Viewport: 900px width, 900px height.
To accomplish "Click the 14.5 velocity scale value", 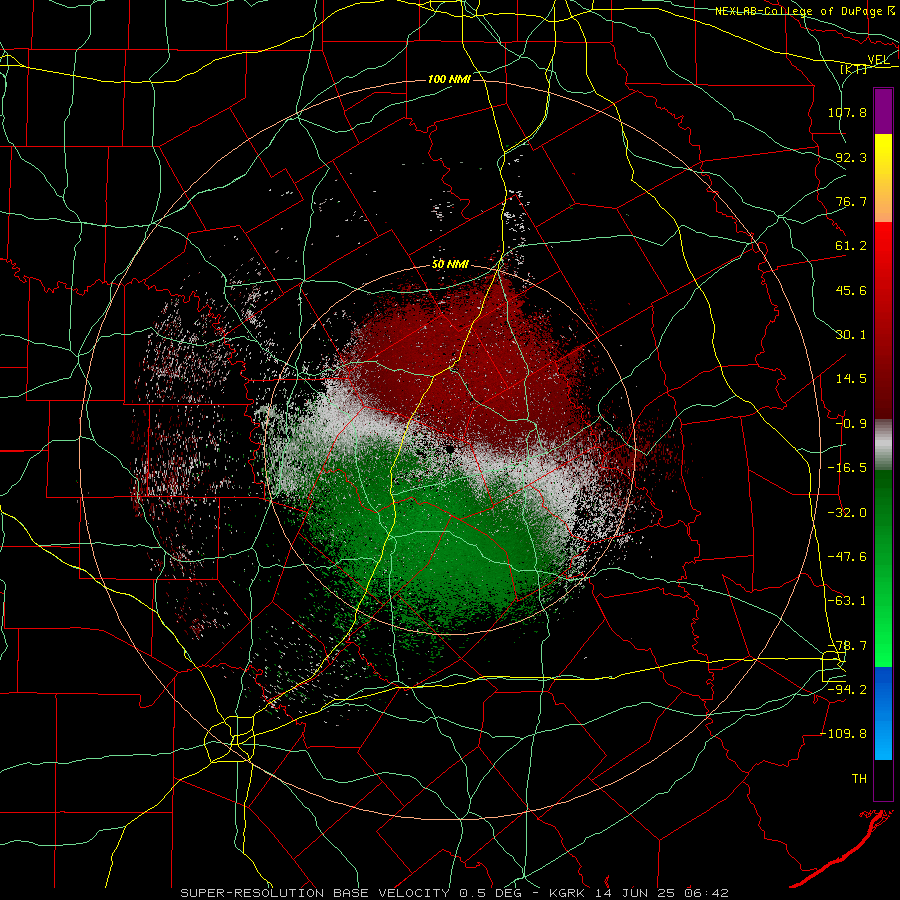I will tap(851, 379).
